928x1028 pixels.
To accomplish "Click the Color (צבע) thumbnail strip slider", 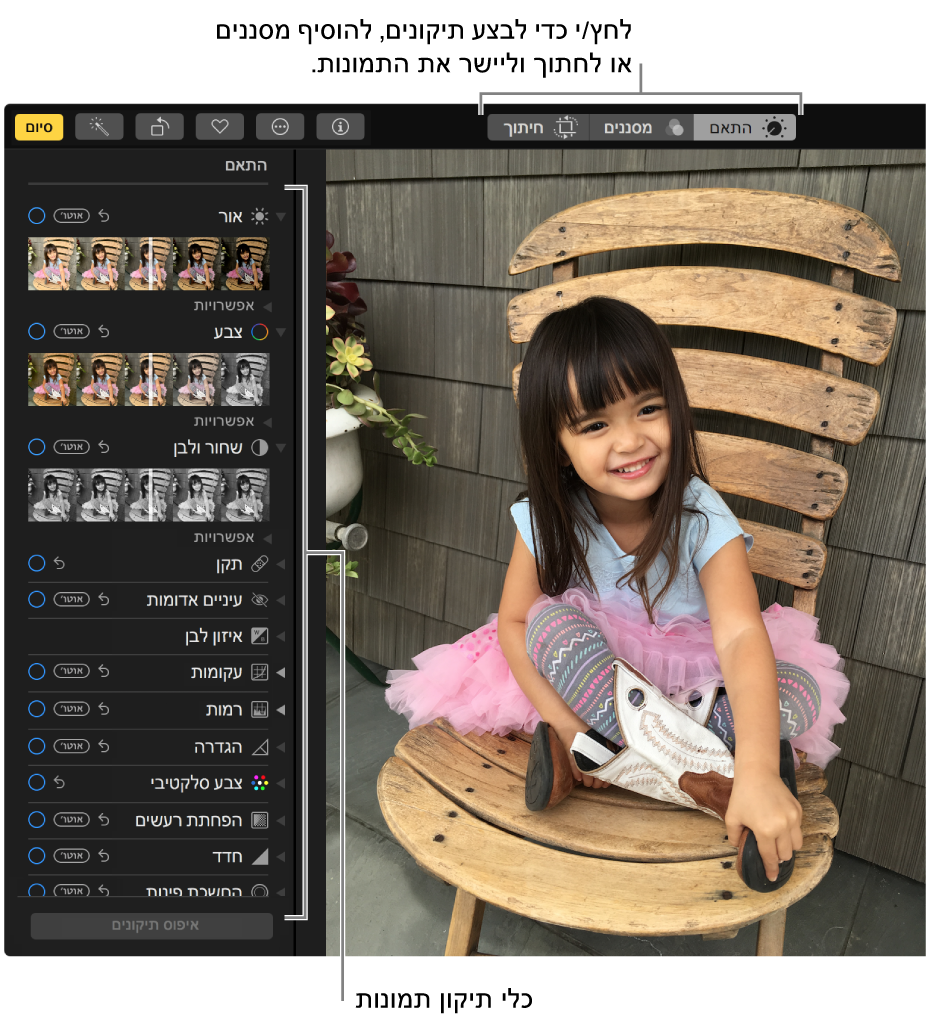I will 148,379.
